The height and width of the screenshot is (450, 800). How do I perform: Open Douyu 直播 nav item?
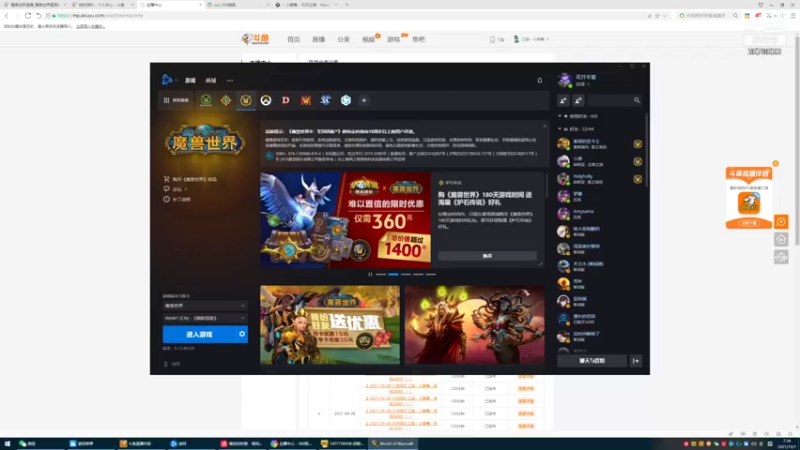point(318,39)
